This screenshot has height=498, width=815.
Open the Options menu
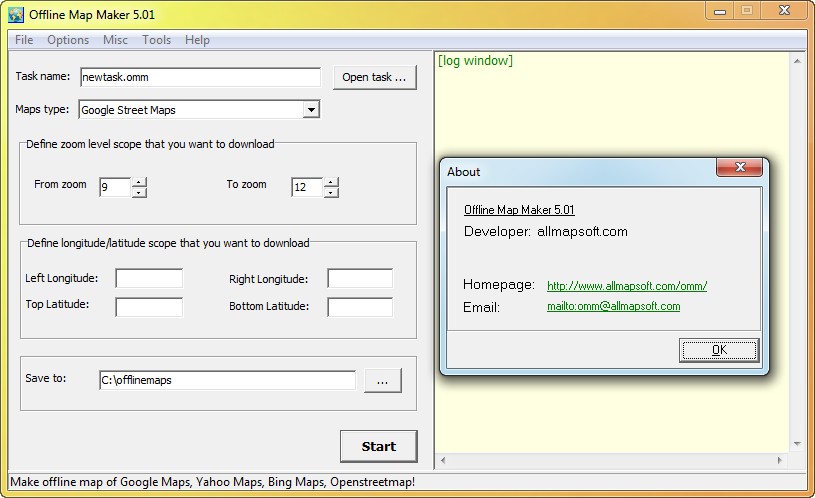(x=68, y=40)
